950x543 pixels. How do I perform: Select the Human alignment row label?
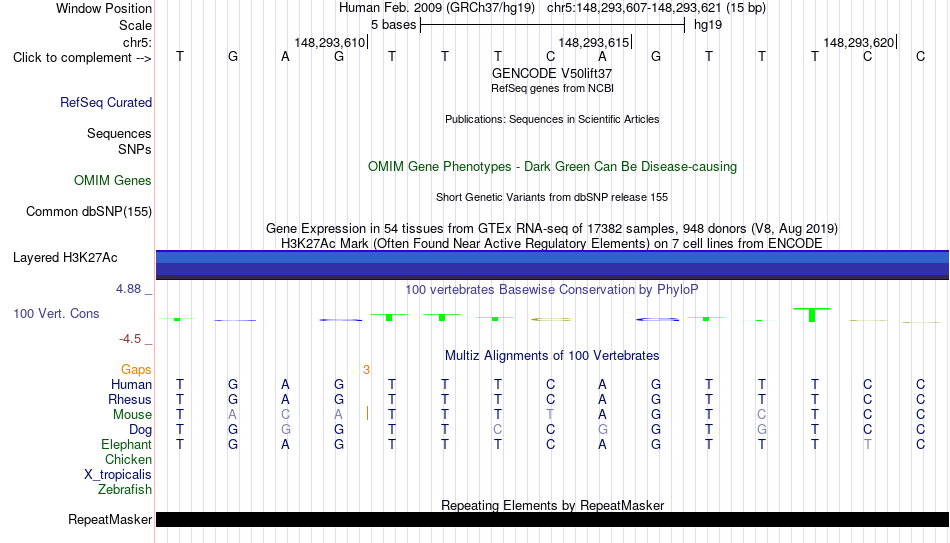(x=131, y=385)
